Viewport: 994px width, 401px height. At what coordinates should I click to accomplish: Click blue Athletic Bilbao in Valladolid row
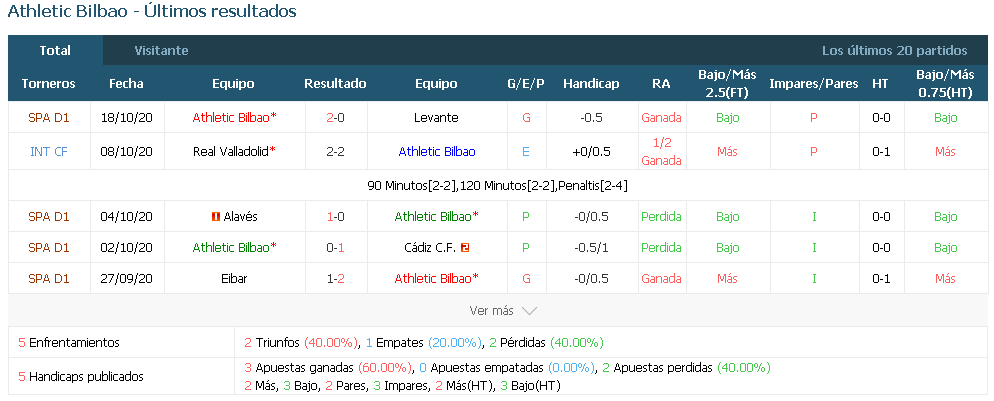click(x=437, y=152)
